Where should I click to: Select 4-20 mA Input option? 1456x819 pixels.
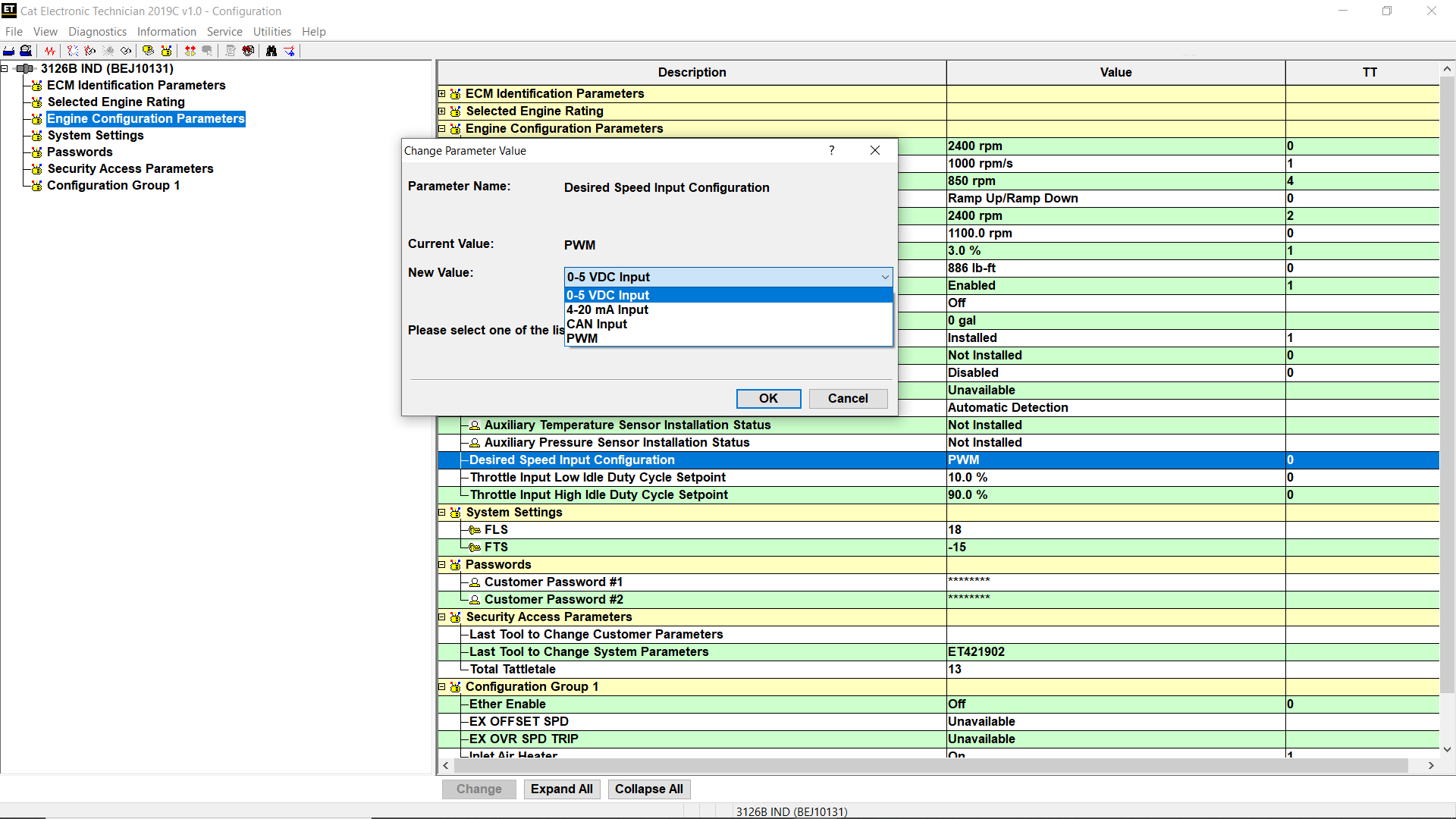coord(607,309)
